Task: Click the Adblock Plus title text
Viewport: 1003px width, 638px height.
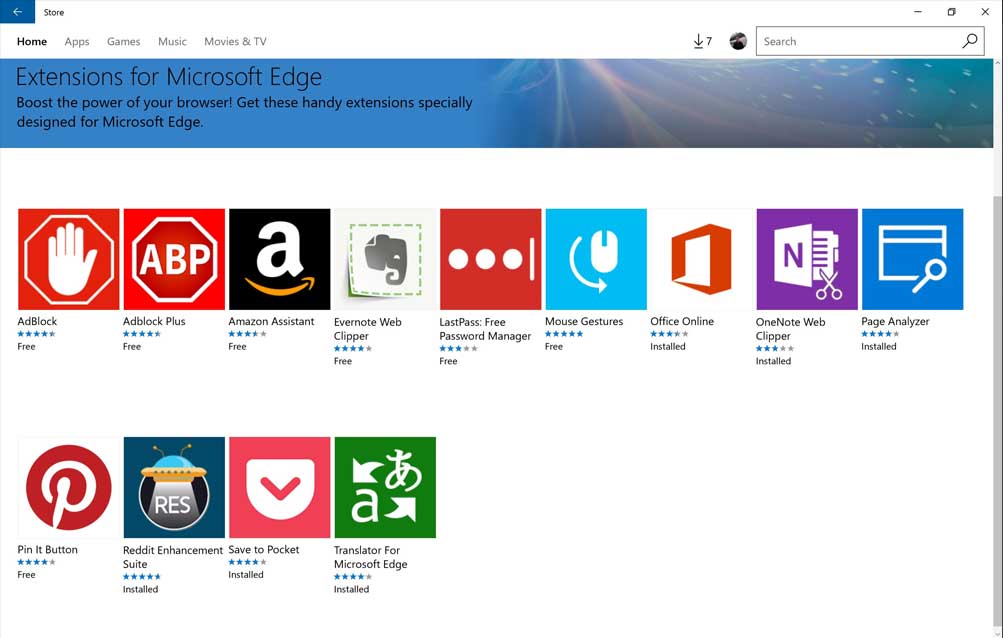Action: pyautogui.click(x=154, y=321)
